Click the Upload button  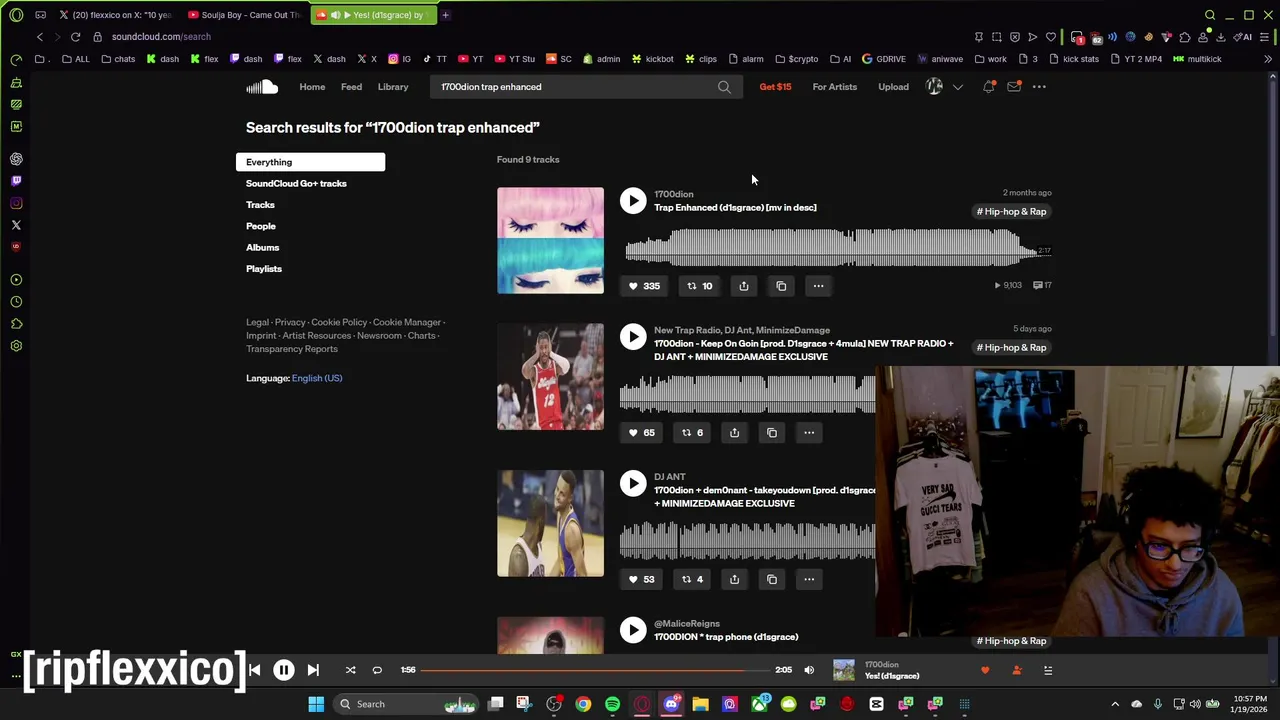pos(893,87)
